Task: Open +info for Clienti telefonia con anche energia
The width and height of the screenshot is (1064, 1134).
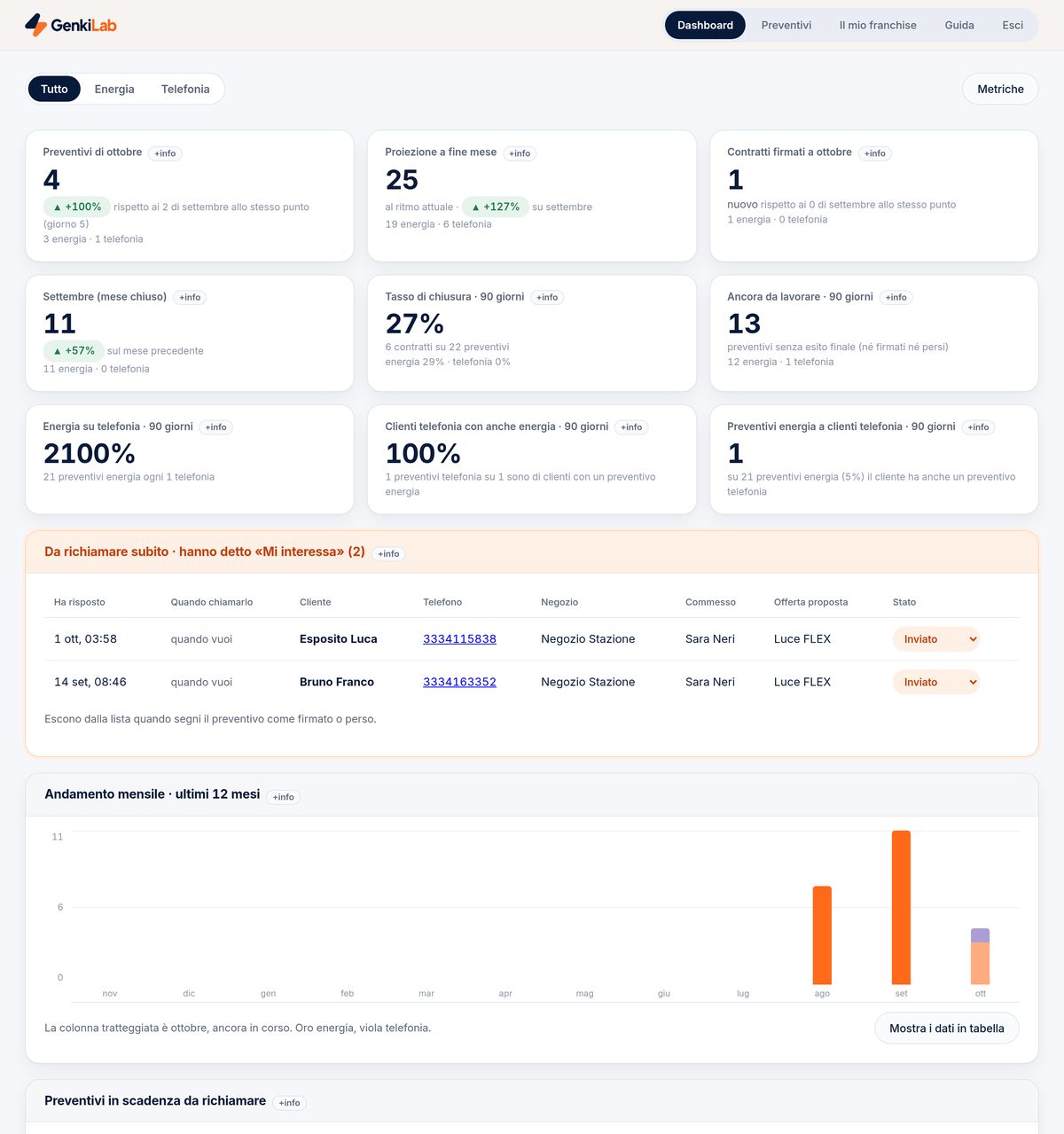Action: [631, 427]
